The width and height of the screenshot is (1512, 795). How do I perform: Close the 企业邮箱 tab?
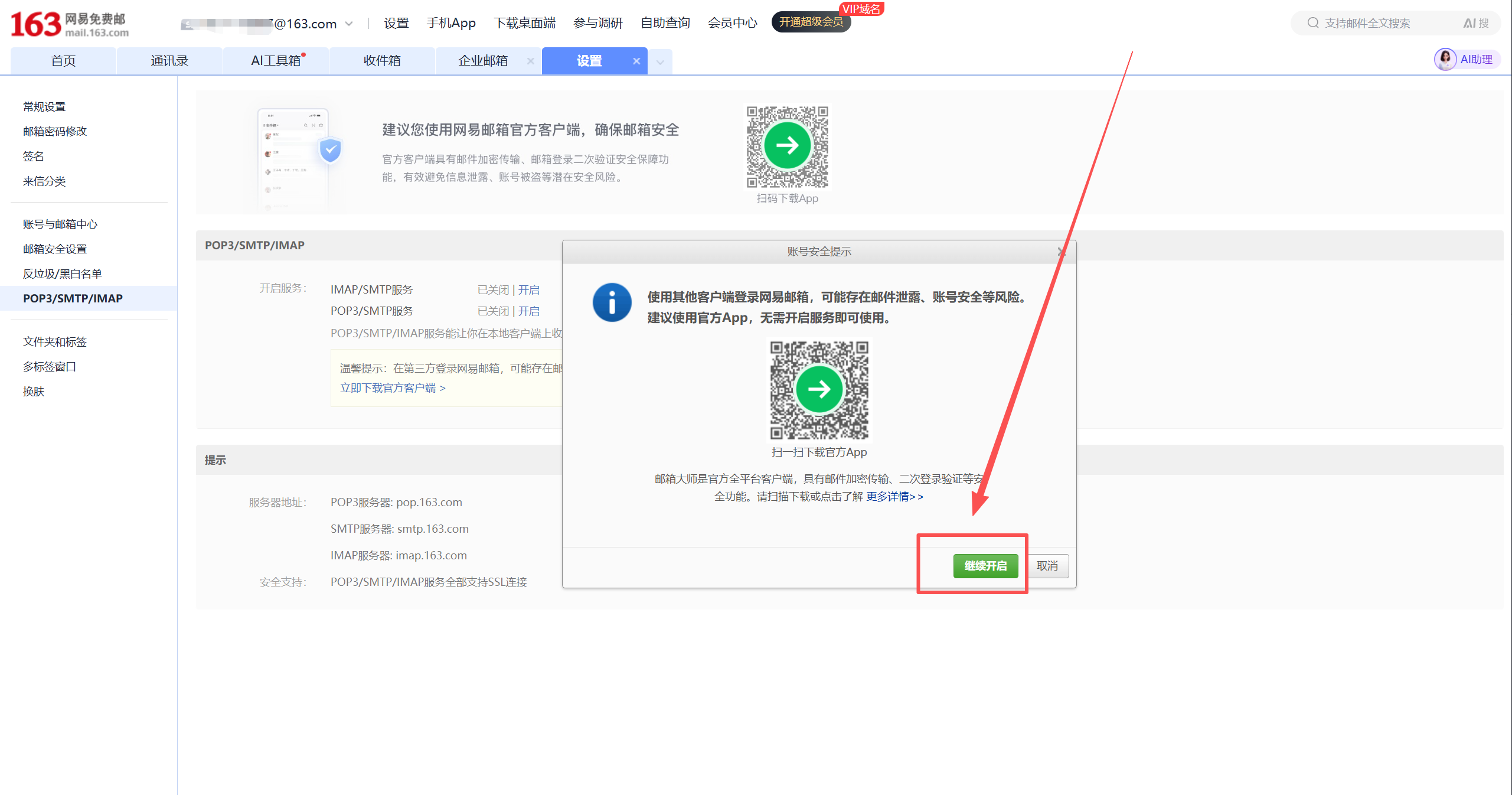(530, 61)
